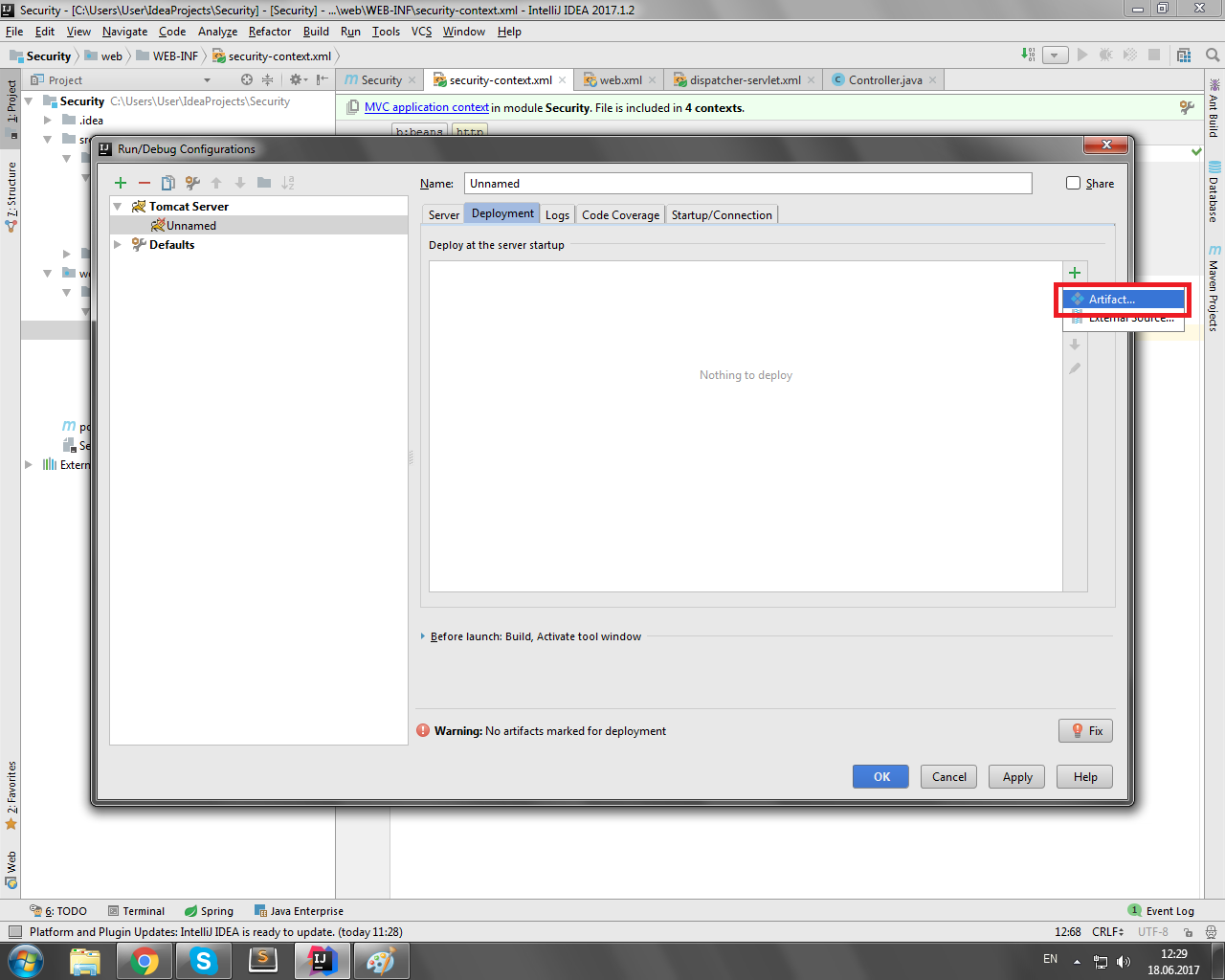The height and width of the screenshot is (980, 1225).
Task: Remove configuration with red minus icon
Action: (145, 183)
